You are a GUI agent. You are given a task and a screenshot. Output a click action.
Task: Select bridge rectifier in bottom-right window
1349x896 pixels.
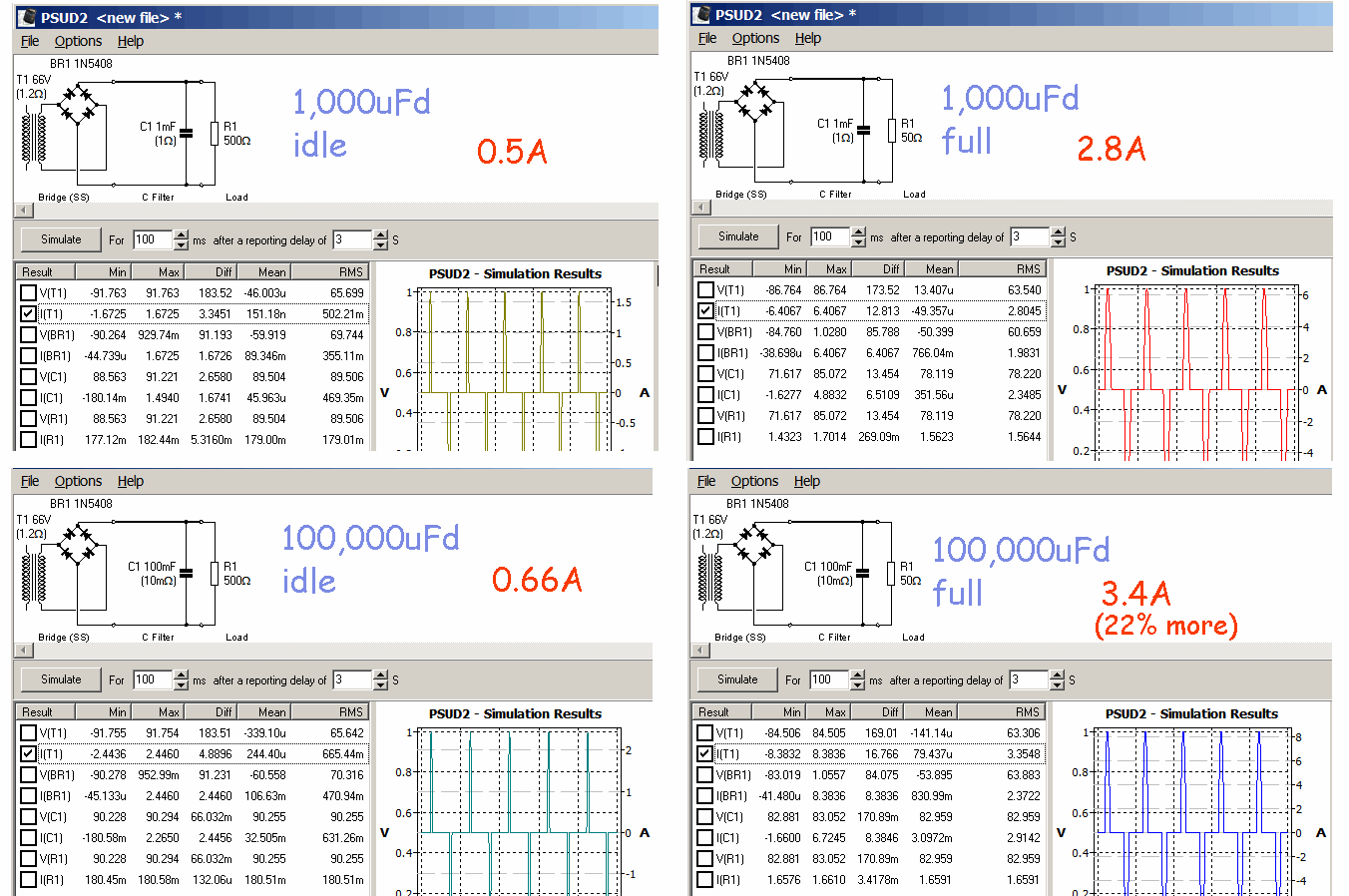pyautogui.click(x=754, y=545)
